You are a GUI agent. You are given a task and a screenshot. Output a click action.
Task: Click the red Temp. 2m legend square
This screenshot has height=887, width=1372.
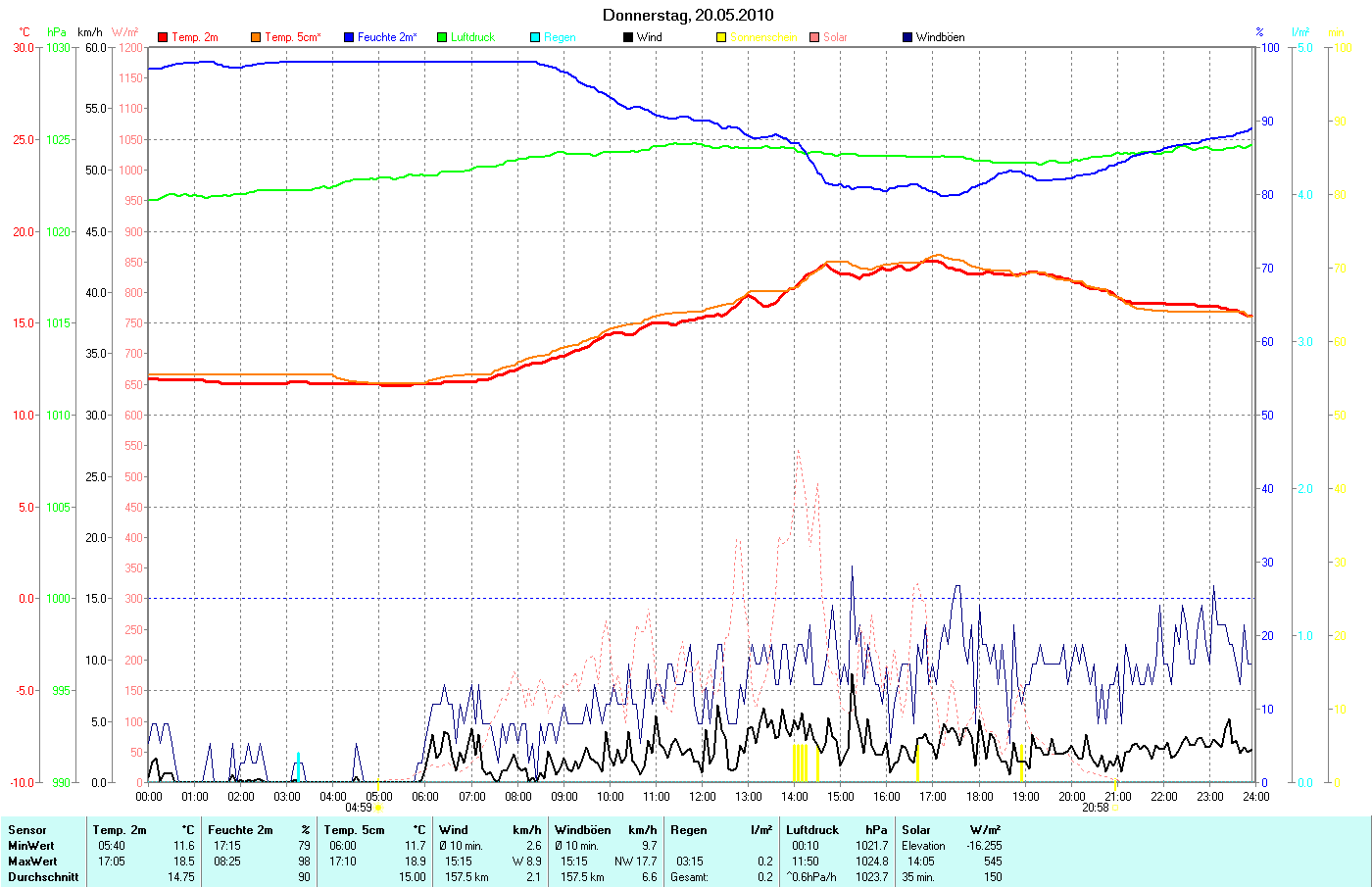[x=163, y=37]
